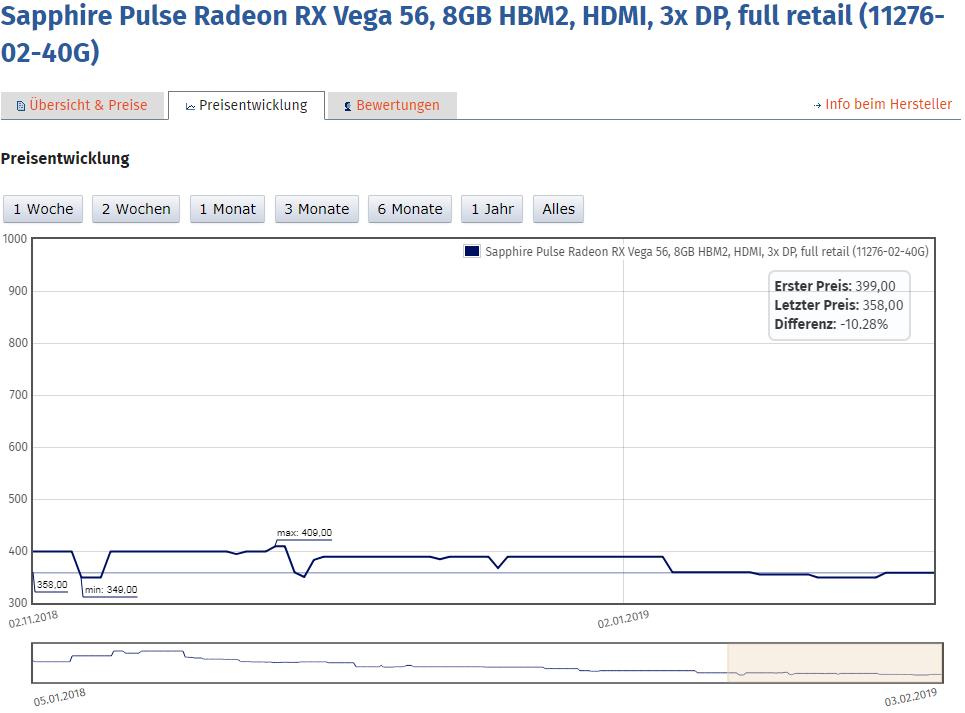Viewport: 965px width, 713px height.
Task: Click the min: 349,00 label on the chart
Action: pyautogui.click(x=112, y=591)
